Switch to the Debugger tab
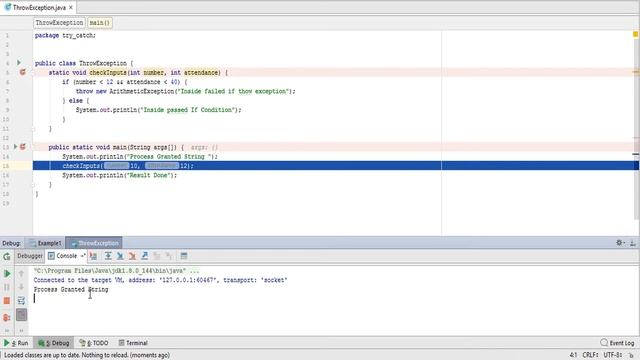Image resolution: width=640 pixels, height=360 pixels. (29, 256)
